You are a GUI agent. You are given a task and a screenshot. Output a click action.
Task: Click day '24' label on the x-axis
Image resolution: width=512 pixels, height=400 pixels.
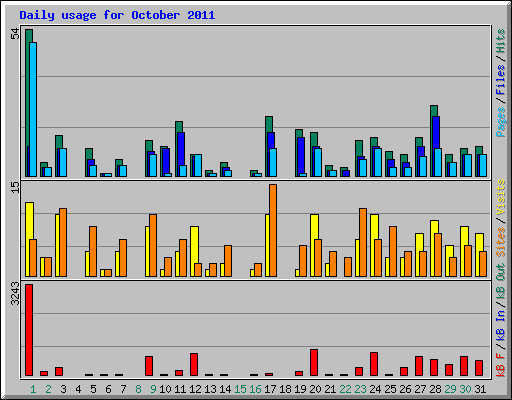click(x=375, y=389)
